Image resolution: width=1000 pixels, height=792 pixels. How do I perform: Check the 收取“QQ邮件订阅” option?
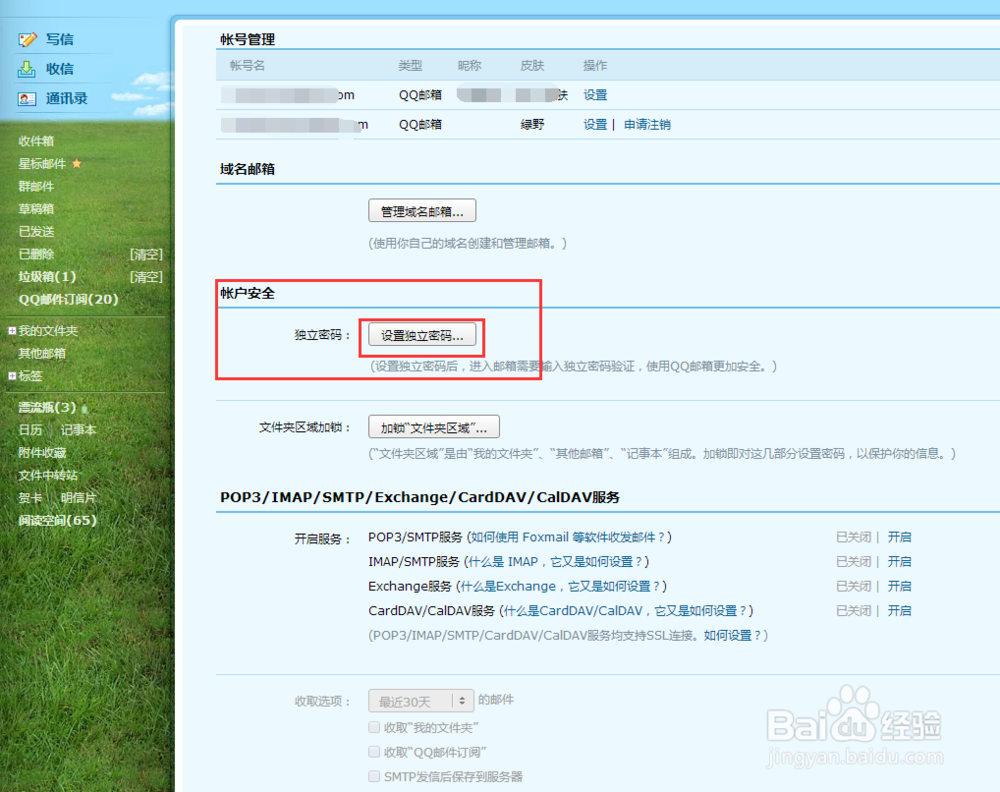pos(373,752)
